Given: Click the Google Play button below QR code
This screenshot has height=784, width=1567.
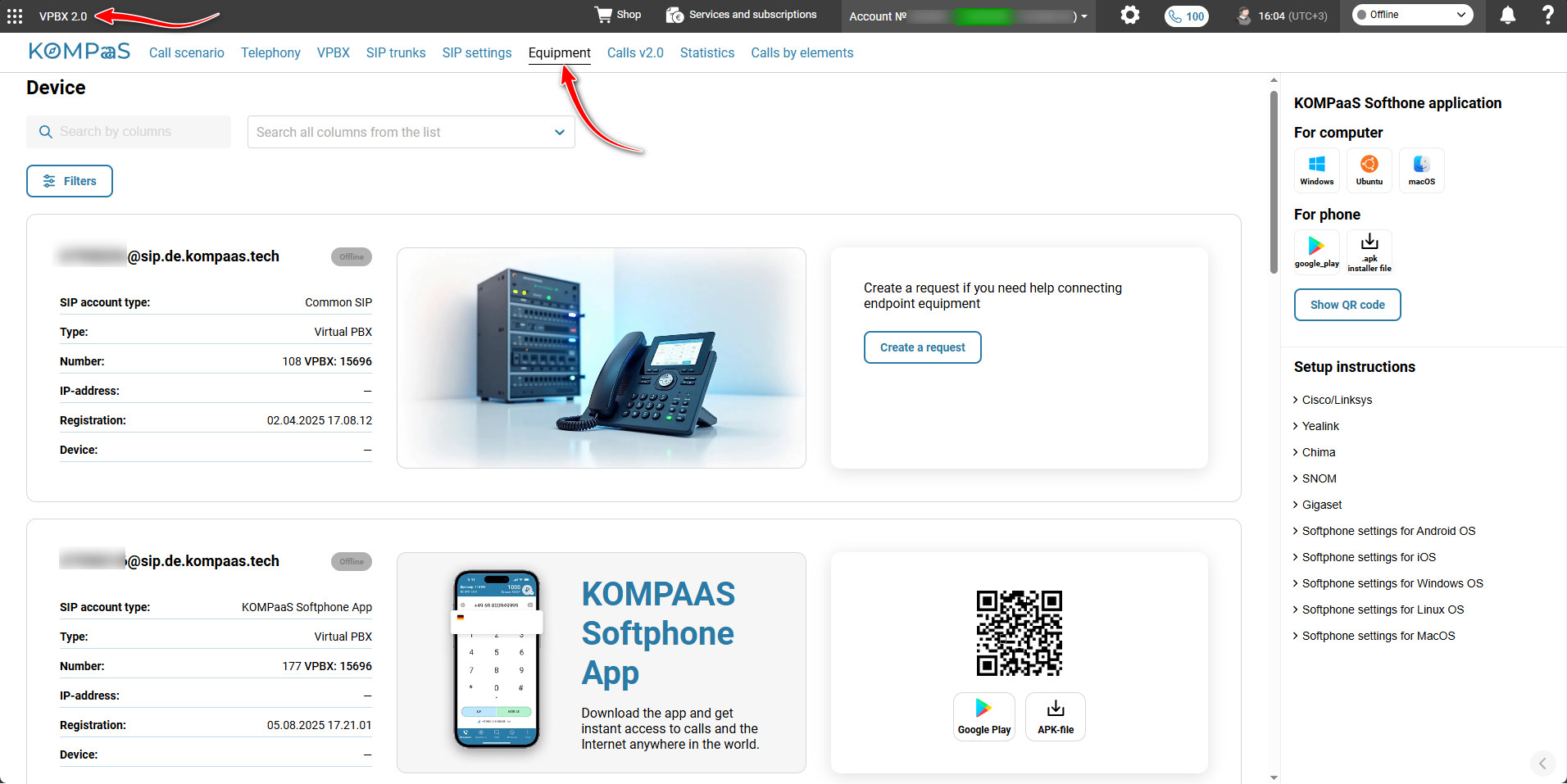Looking at the screenshot, I should pyautogui.click(x=984, y=717).
